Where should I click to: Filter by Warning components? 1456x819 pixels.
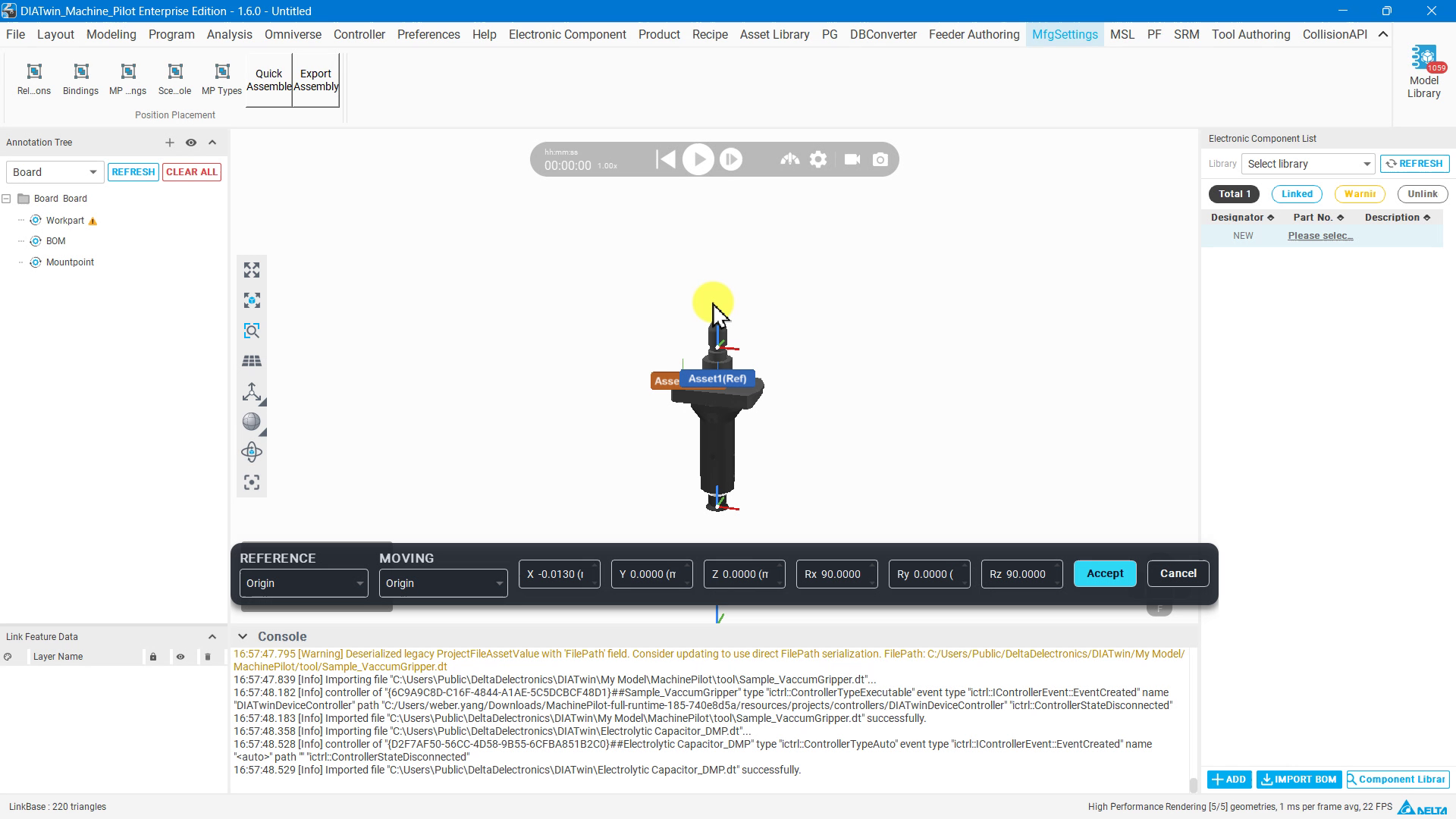(x=1360, y=194)
